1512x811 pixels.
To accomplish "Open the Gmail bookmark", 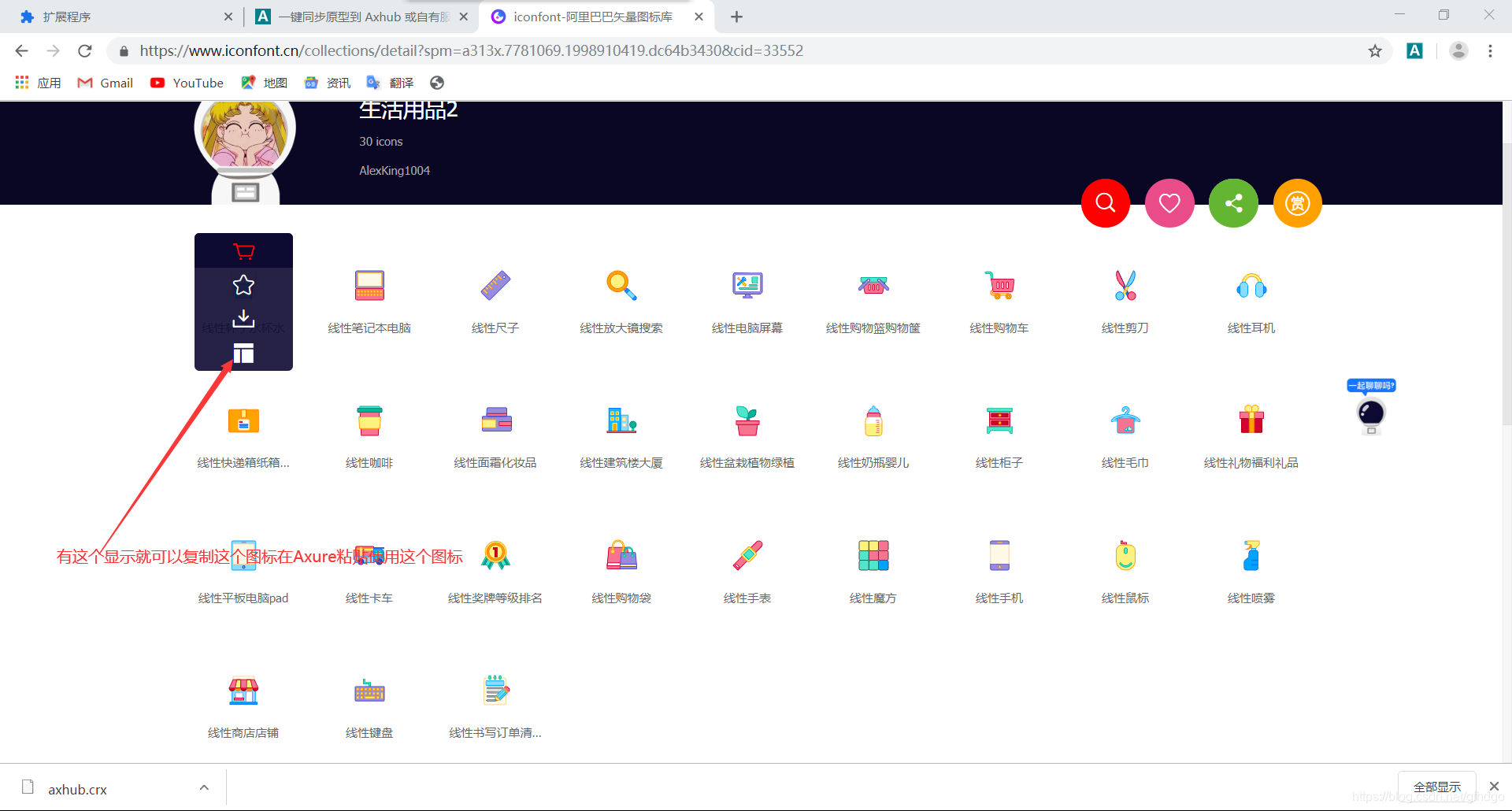I will (x=105, y=83).
